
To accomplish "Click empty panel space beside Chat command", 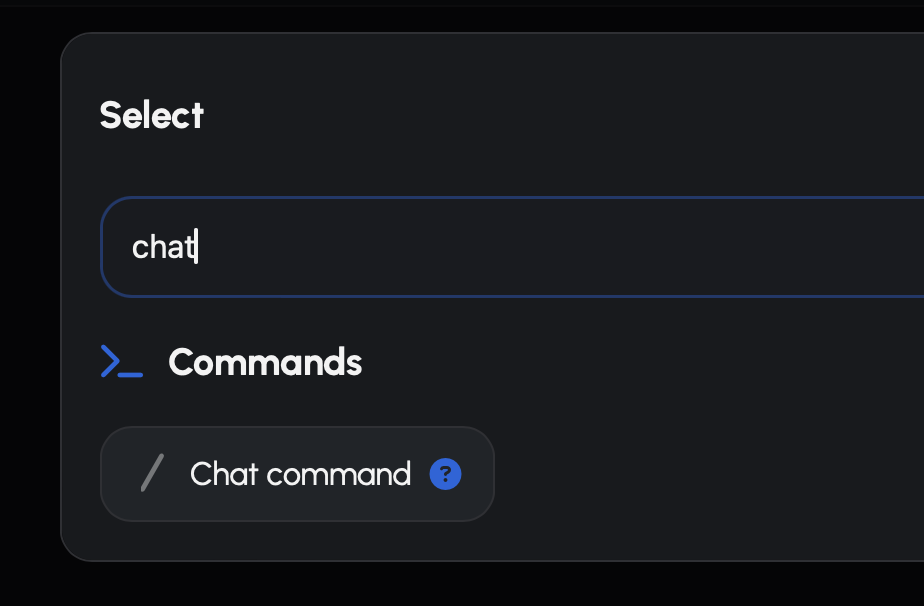I will 700,474.
